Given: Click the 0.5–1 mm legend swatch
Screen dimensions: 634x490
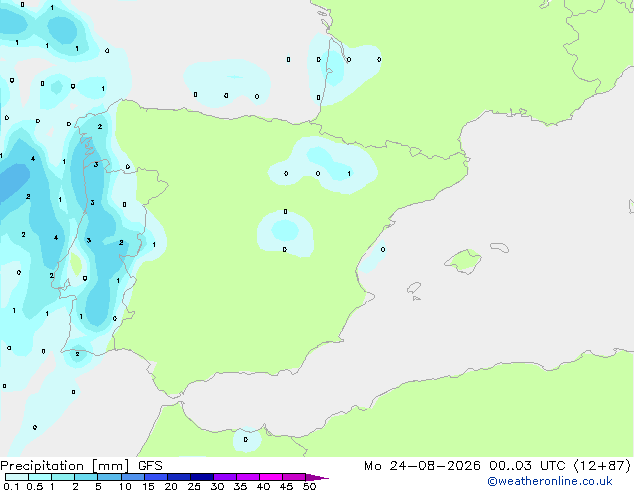Looking at the screenshot, I should coord(40,477).
